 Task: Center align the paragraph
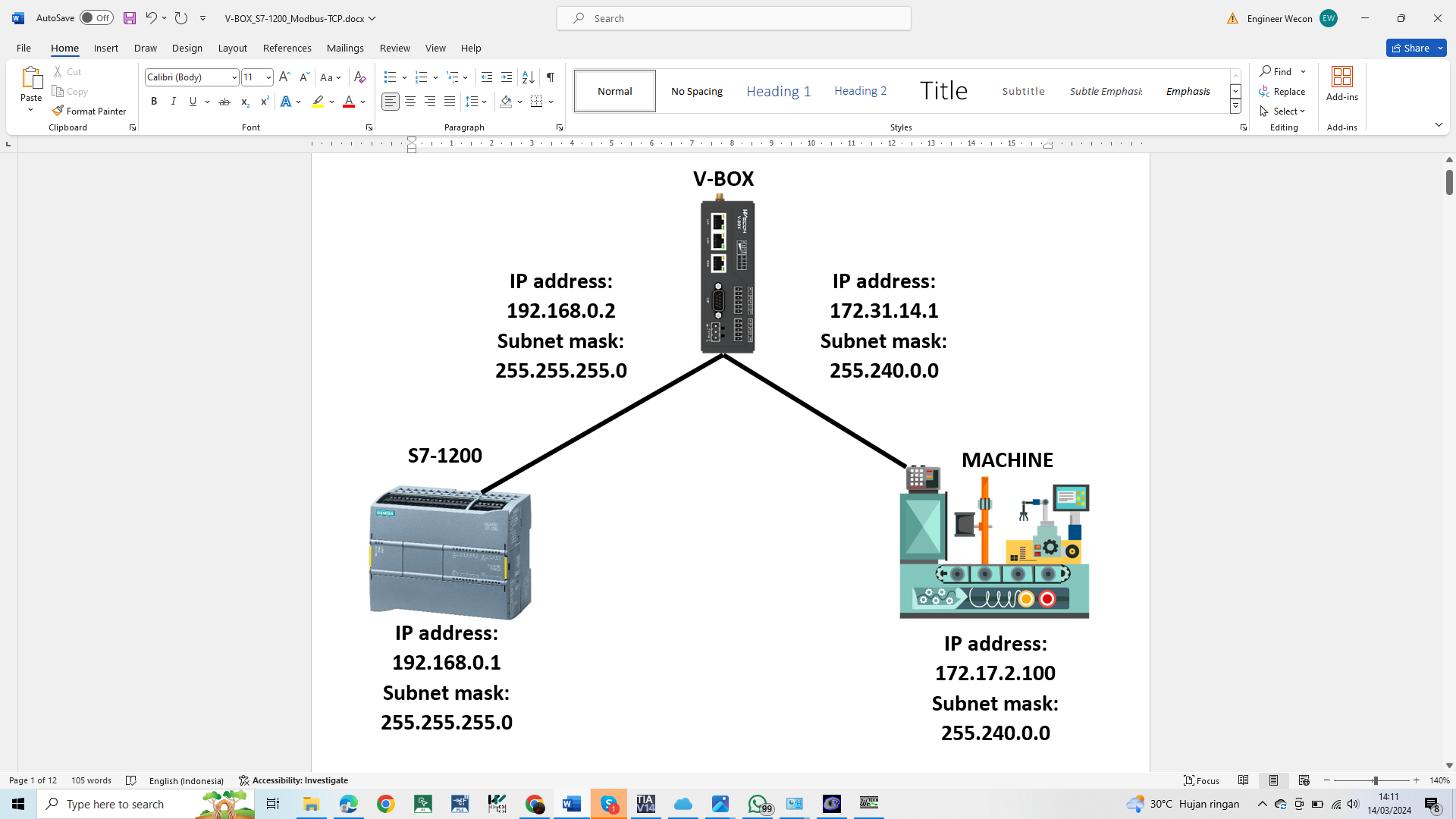coord(410,102)
